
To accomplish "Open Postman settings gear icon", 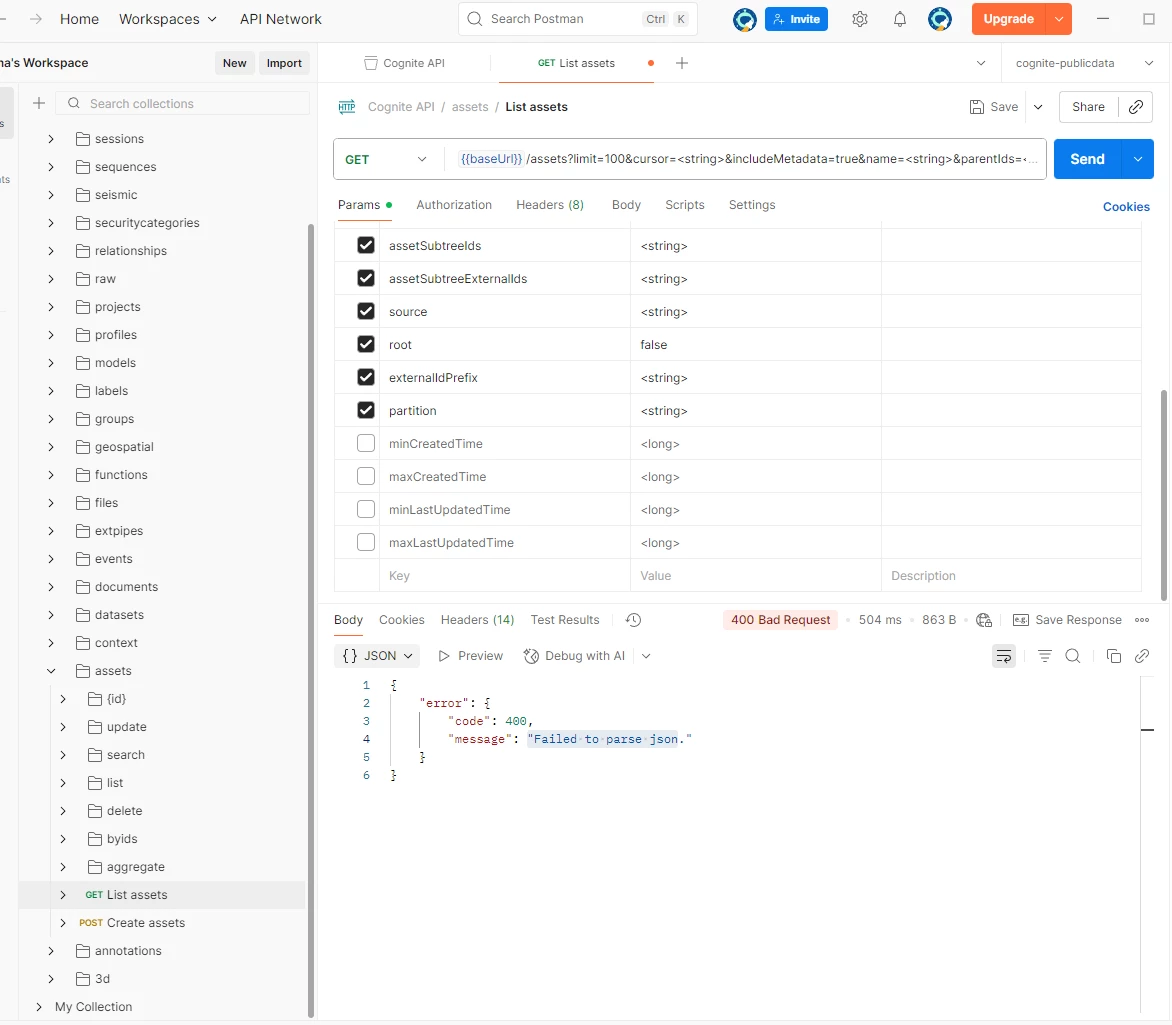I will 860,19.
